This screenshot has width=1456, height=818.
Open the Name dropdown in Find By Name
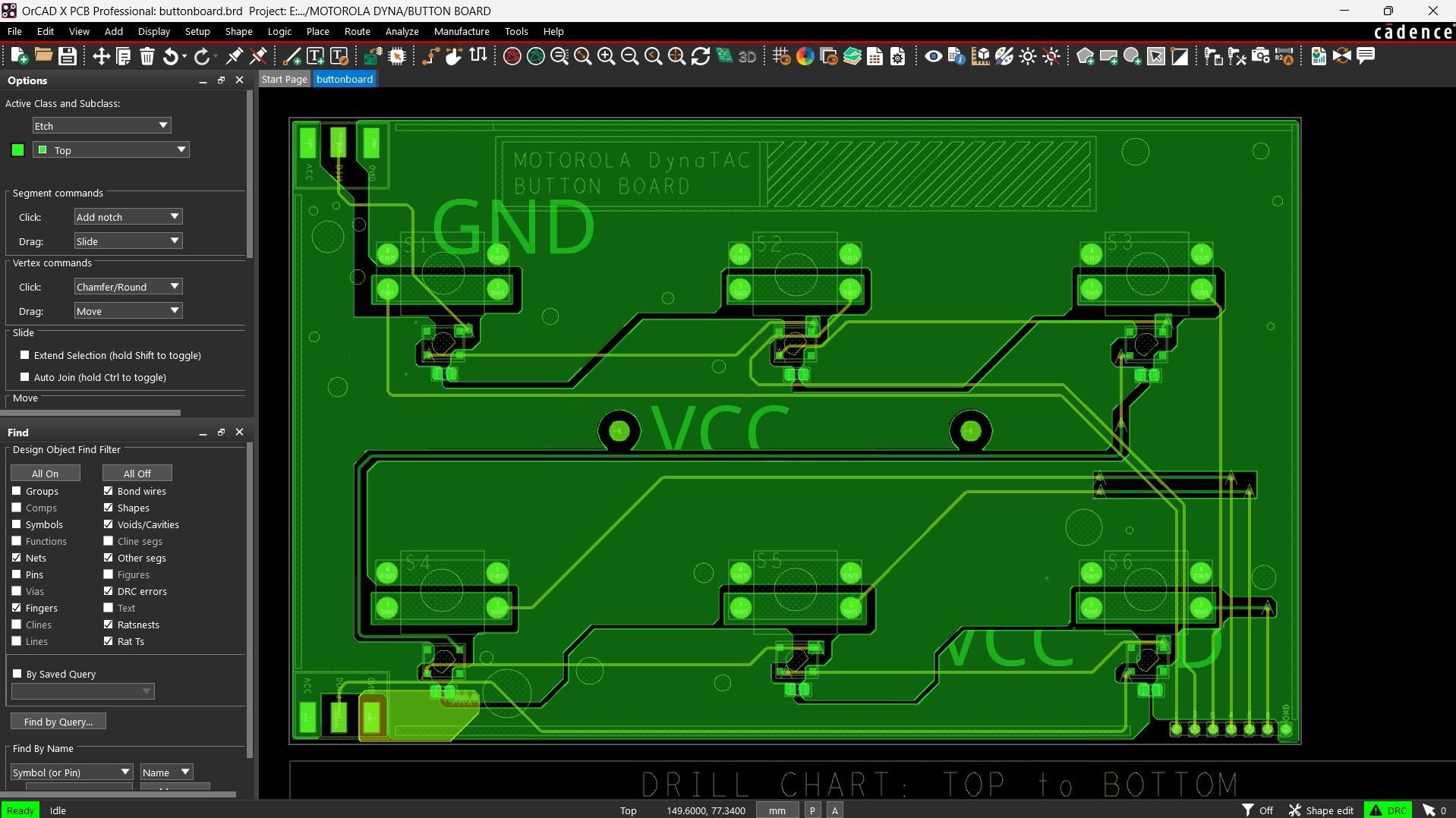[x=166, y=772]
